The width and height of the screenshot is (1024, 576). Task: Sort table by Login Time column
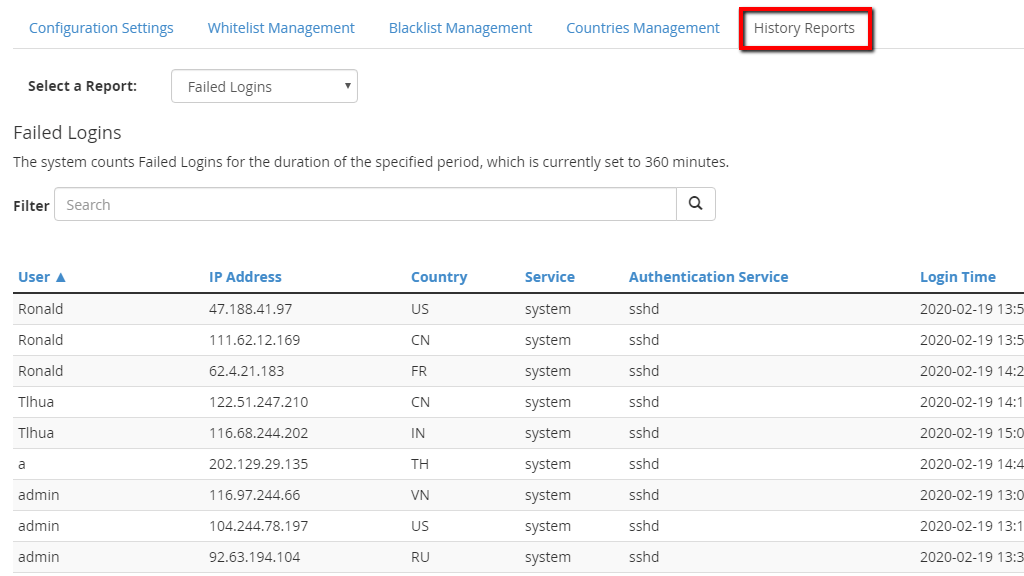tap(957, 277)
